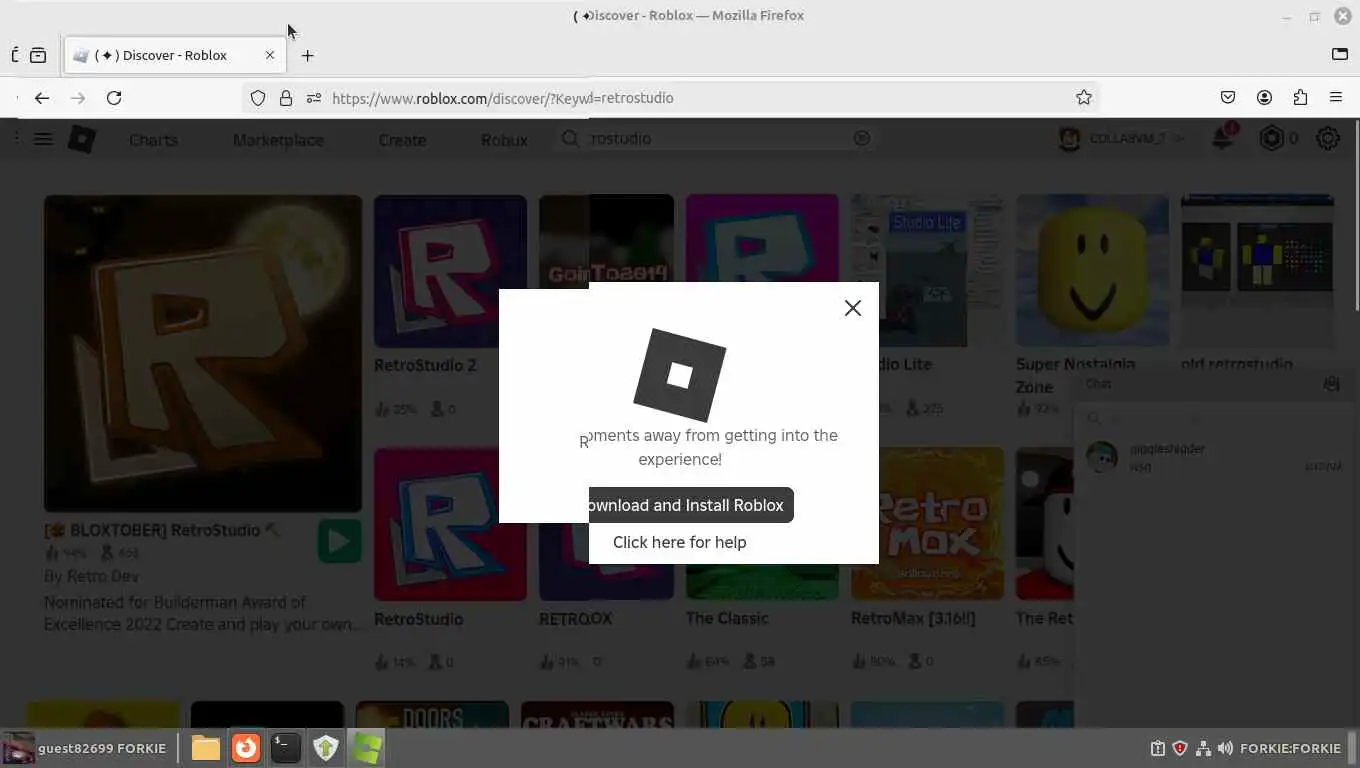Viewport: 1360px width, 768px height.
Task: Open tracking protection shield icon
Action: tap(258, 98)
